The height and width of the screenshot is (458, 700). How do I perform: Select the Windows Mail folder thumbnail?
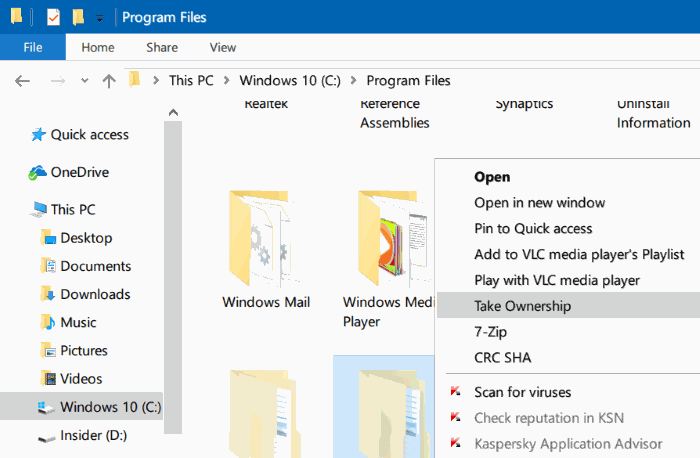pyautogui.click(x=262, y=239)
